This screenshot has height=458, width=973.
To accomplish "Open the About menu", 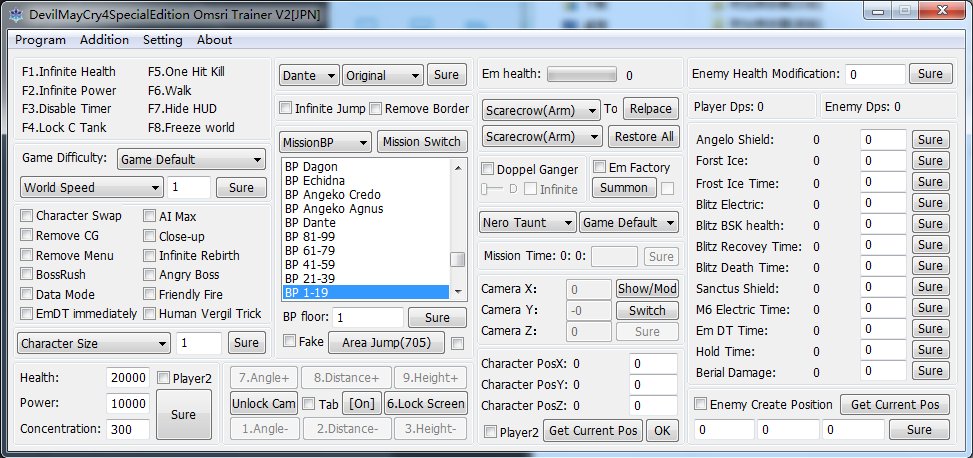I will [x=214, y=40].
